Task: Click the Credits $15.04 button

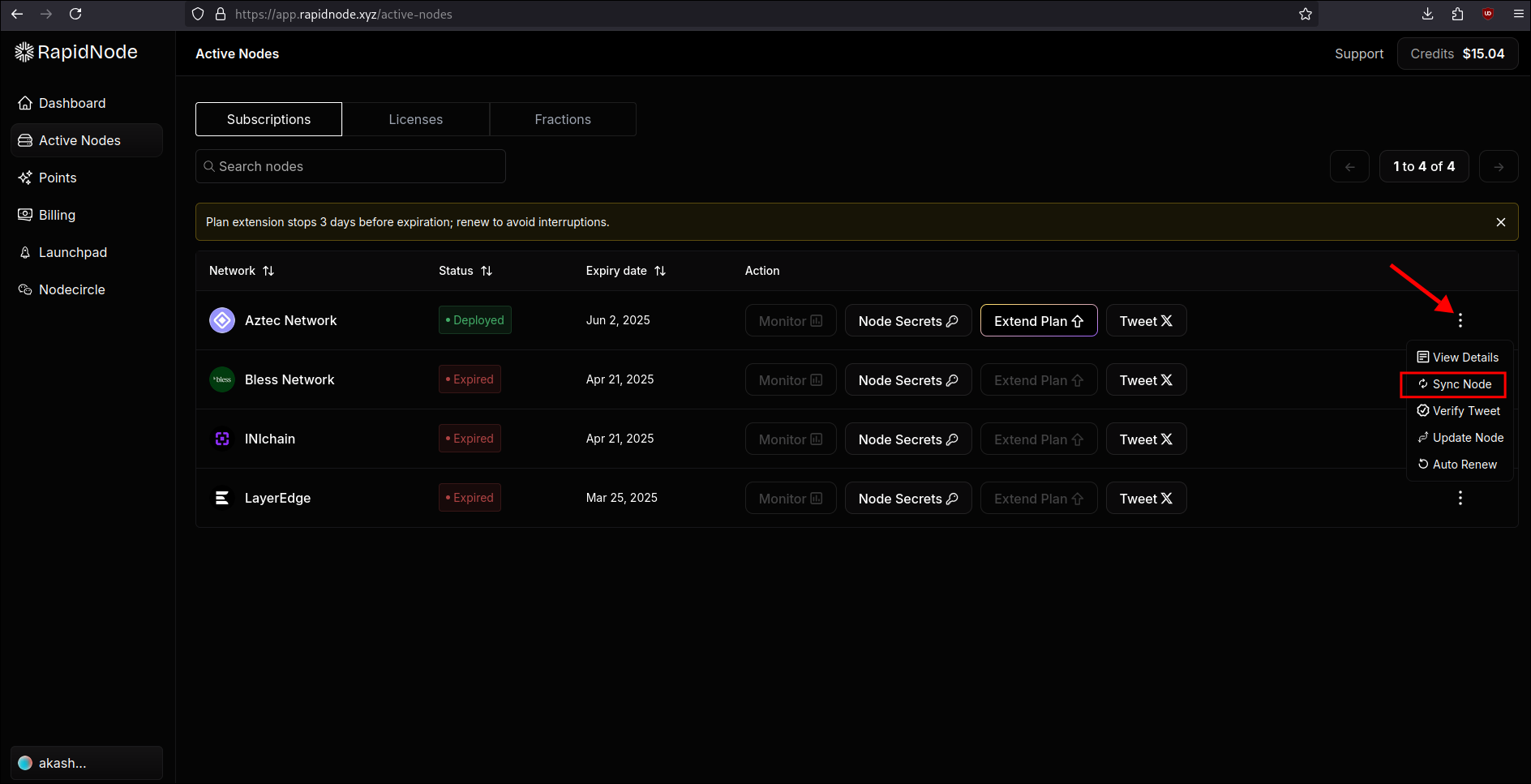Action: (1457, 54)
